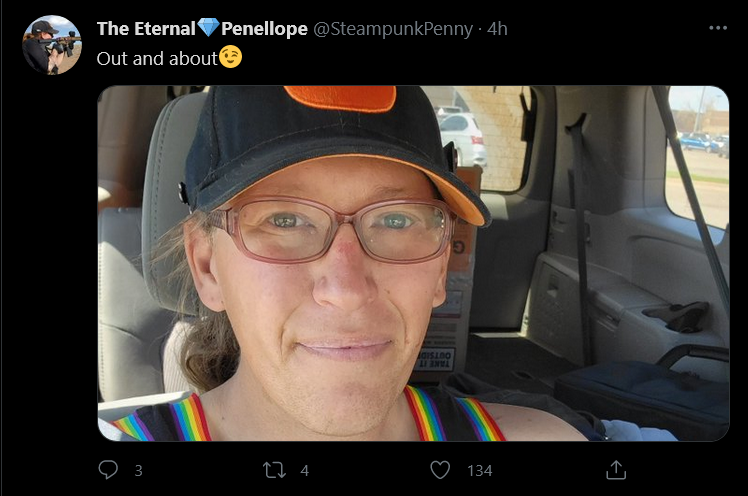Click the blue diamond emoji in name
The height and width of the screenshot is (496, 748).
[208, 28]
